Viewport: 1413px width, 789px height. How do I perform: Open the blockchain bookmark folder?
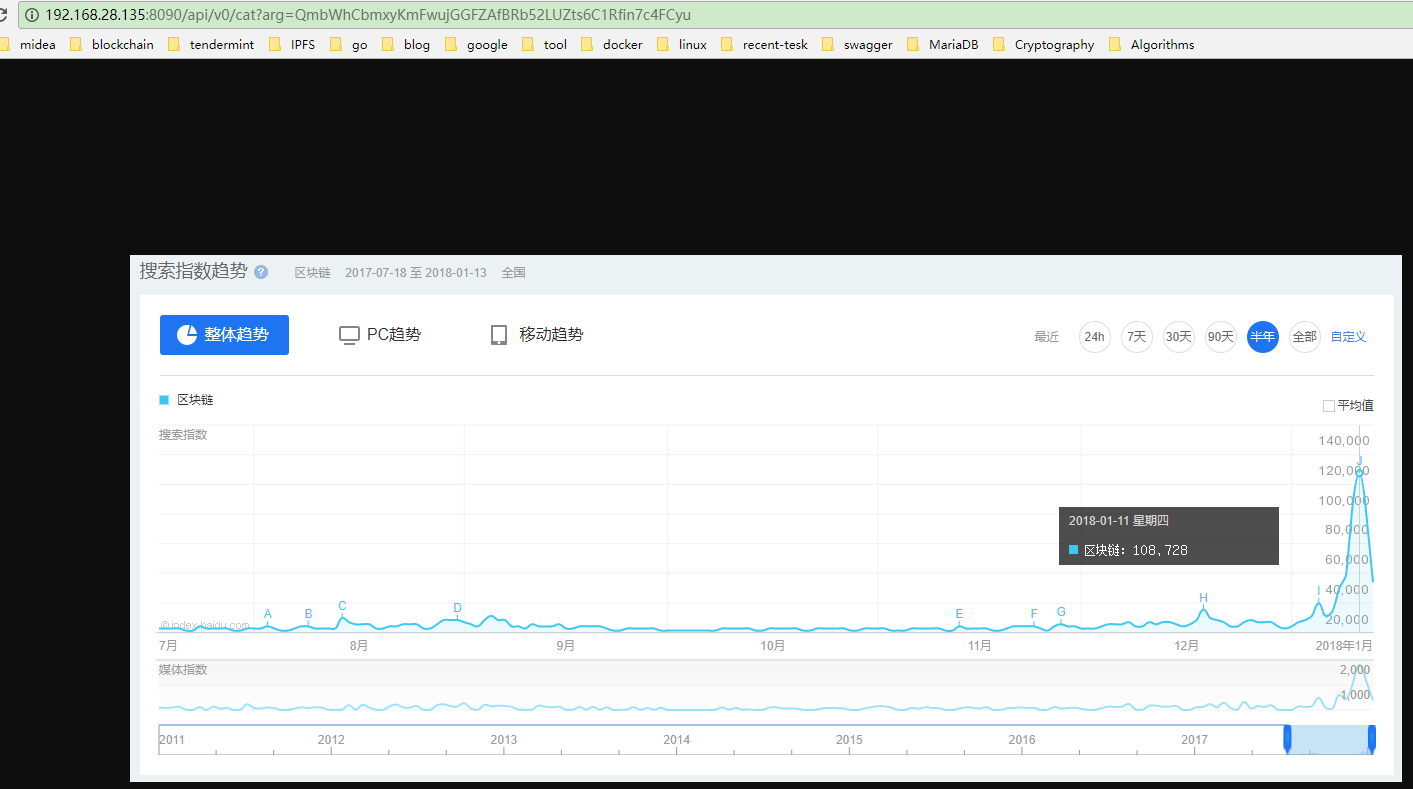112,44
